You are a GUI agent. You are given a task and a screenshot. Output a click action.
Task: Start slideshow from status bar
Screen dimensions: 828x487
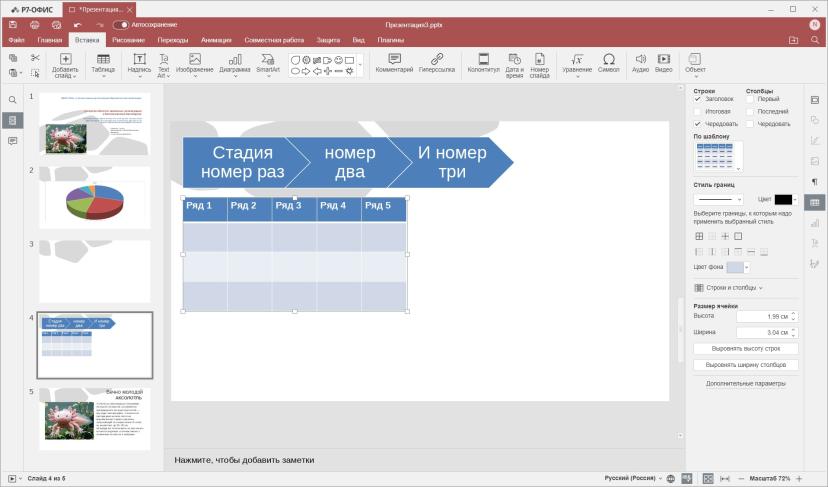(12, 479)
